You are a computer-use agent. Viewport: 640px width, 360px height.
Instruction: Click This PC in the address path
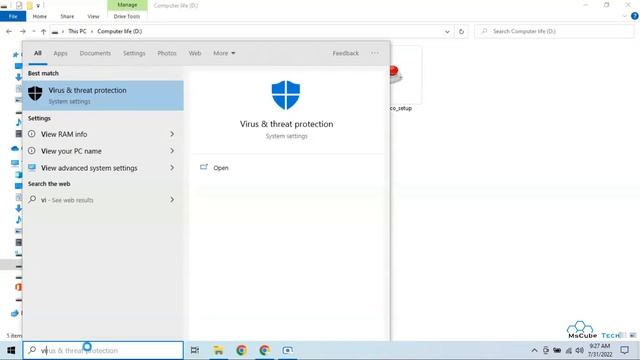tap(77, 31)
